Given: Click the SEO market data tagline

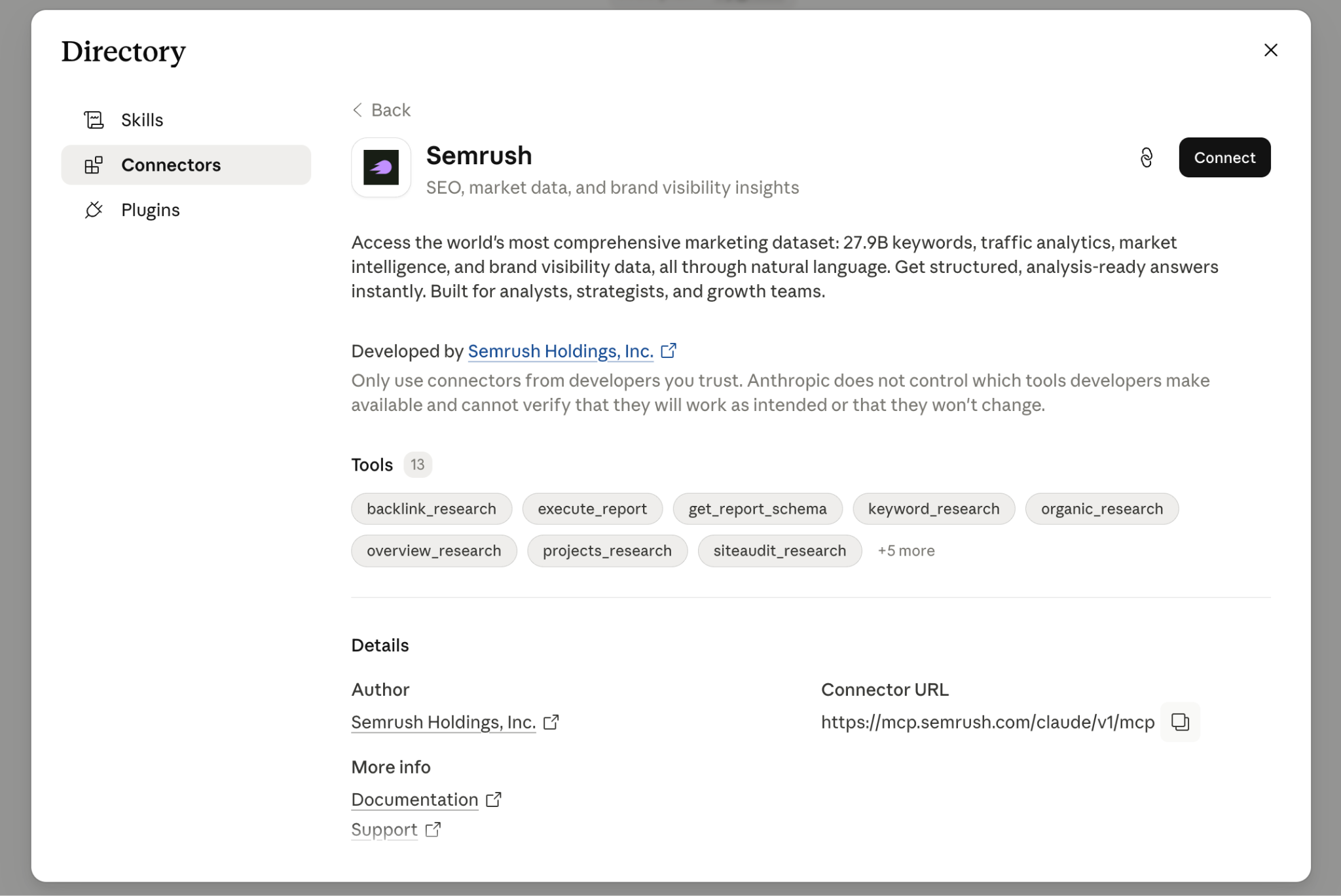Looking at the screenshot, I should [613, 188].
